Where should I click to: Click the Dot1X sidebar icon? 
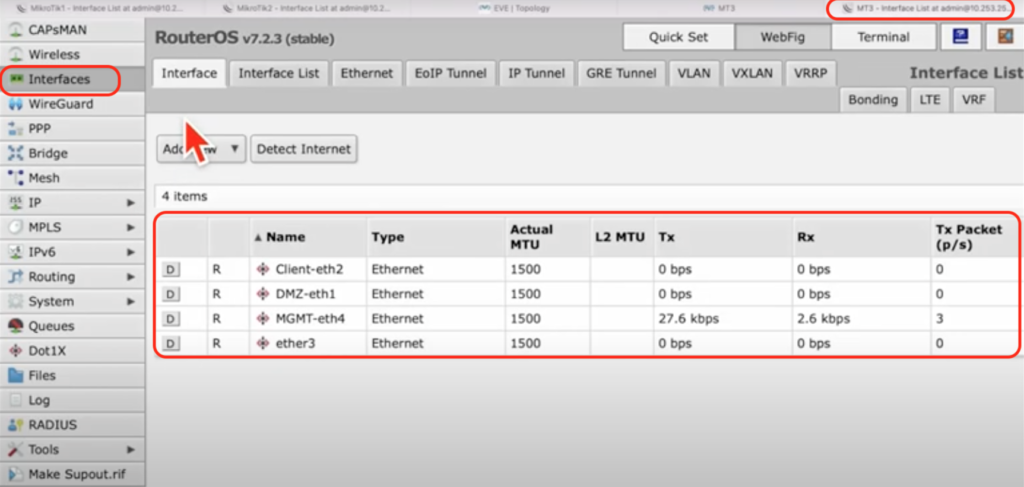click(x=15, y=351)
